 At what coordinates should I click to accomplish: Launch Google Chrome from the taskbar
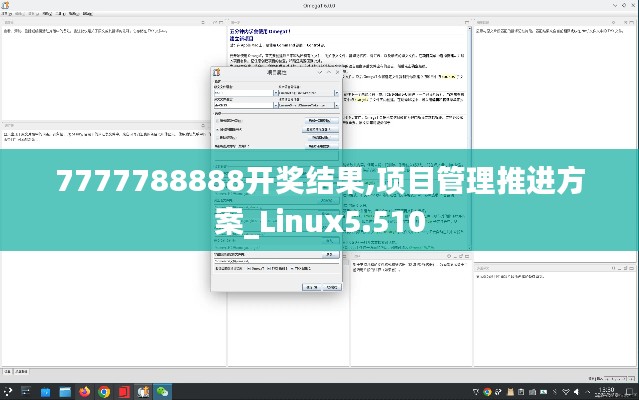click(104, 392)
